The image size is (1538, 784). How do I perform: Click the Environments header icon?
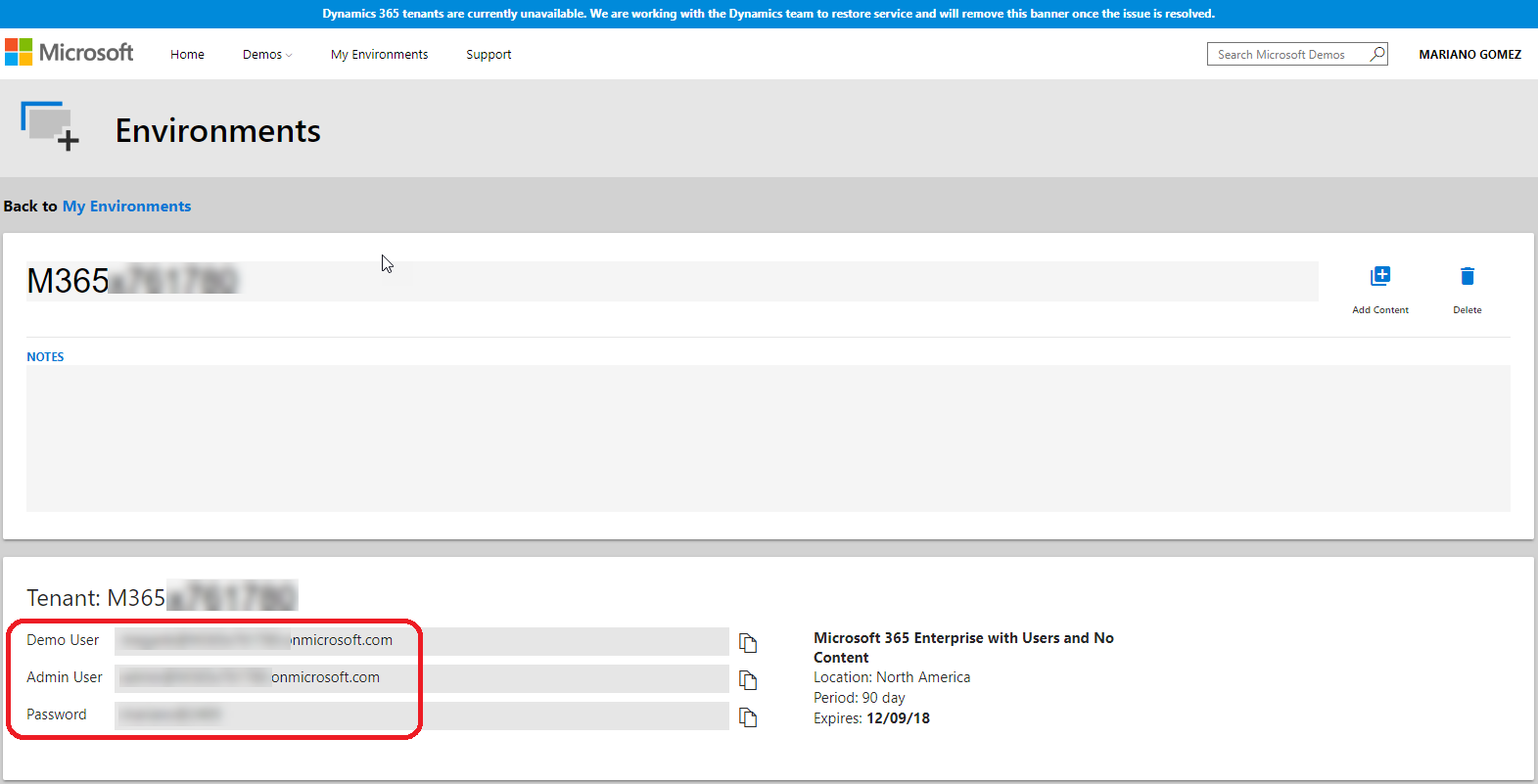(50, 126)
